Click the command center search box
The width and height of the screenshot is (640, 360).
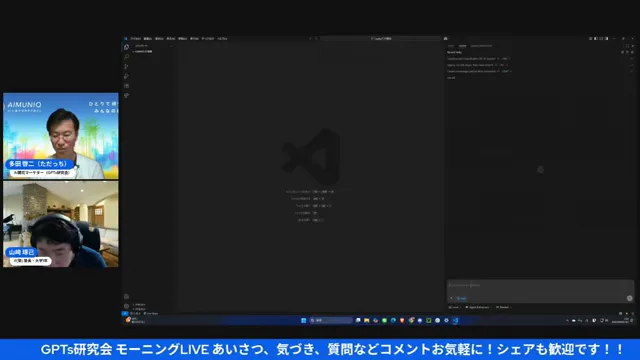click(380, 38)
